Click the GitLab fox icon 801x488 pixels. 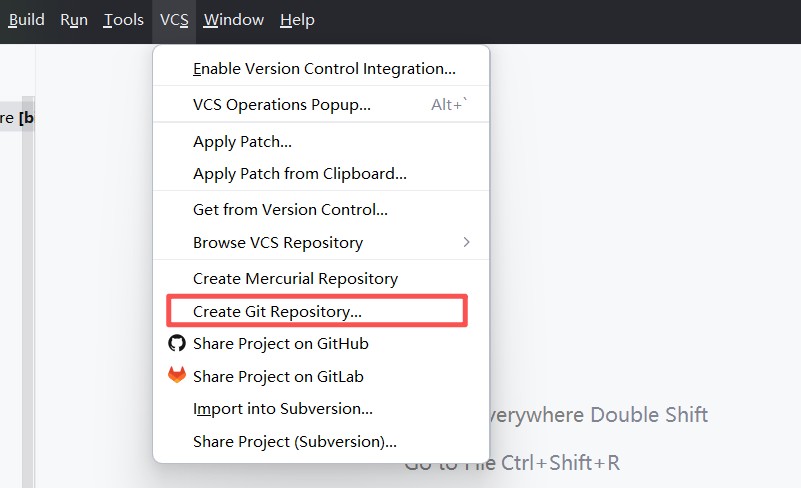pos(177,377)
